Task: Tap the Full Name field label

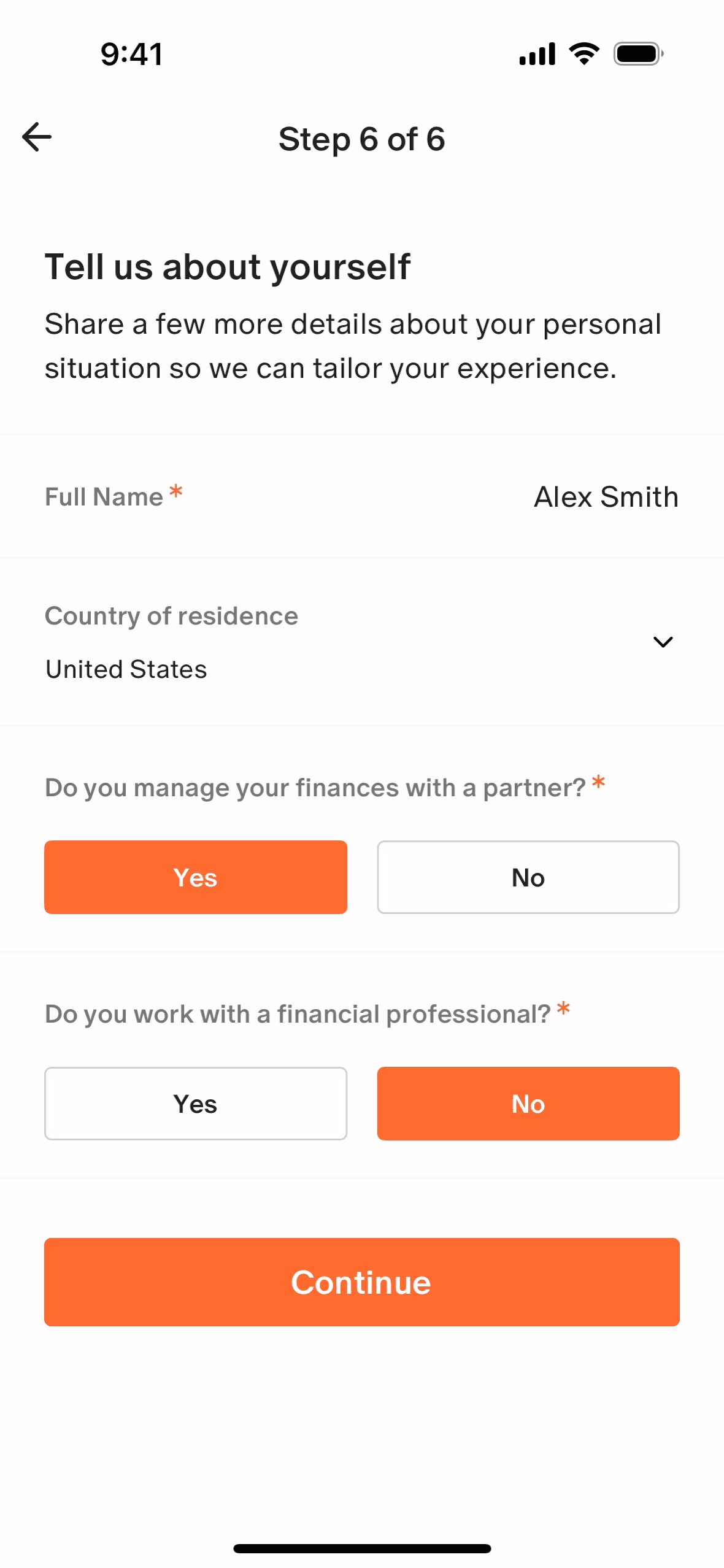Action: pos(102,496)
